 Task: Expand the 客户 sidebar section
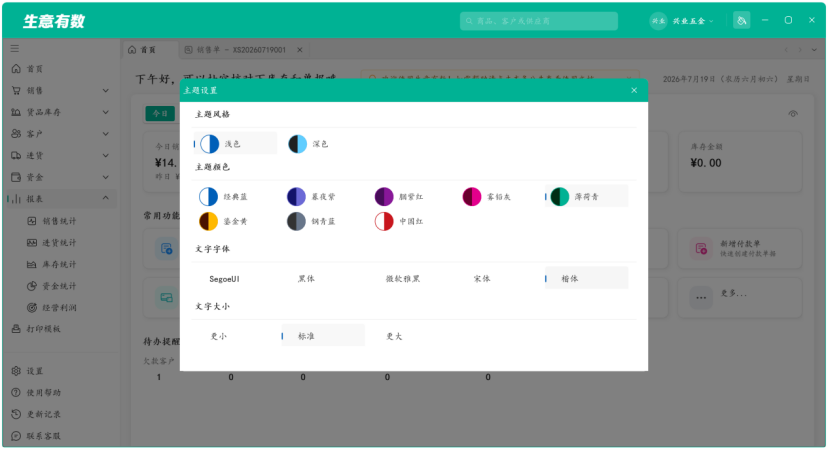pyautogui.click(x=106, y=134)
